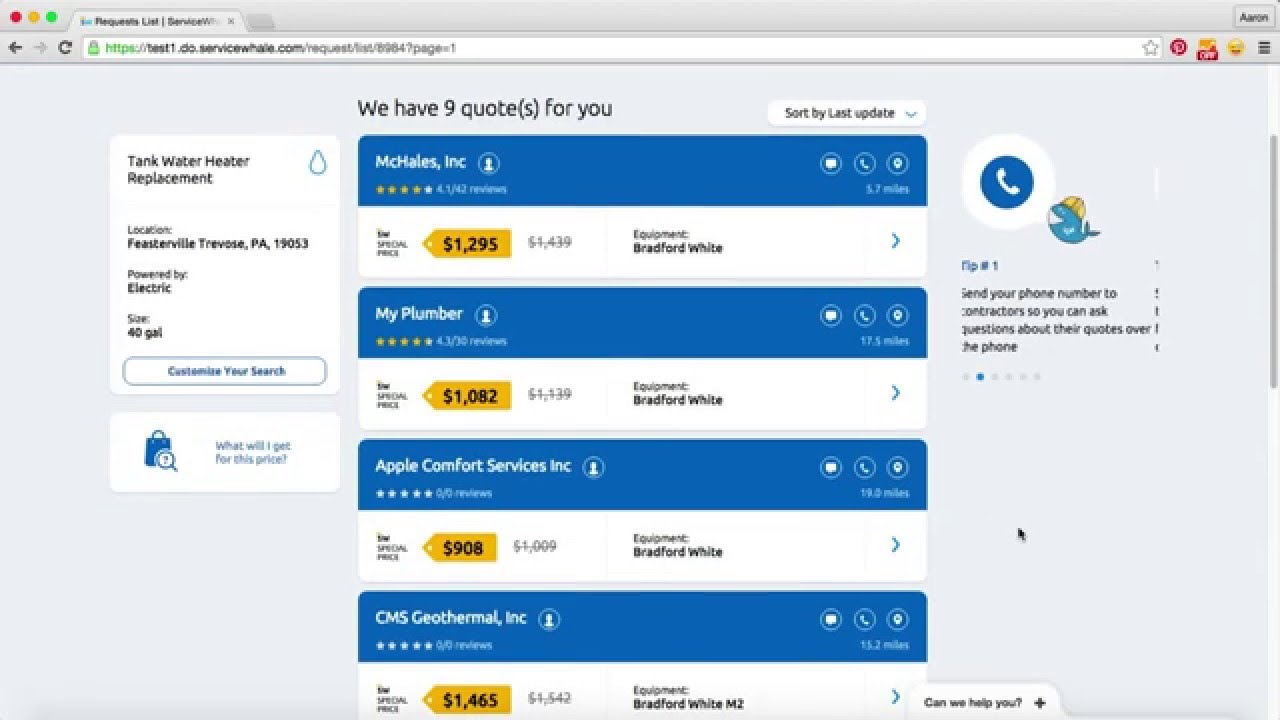1280x720 pixels.
Task: Open CMS Geothermal profile icon
Action: [549, 619]
